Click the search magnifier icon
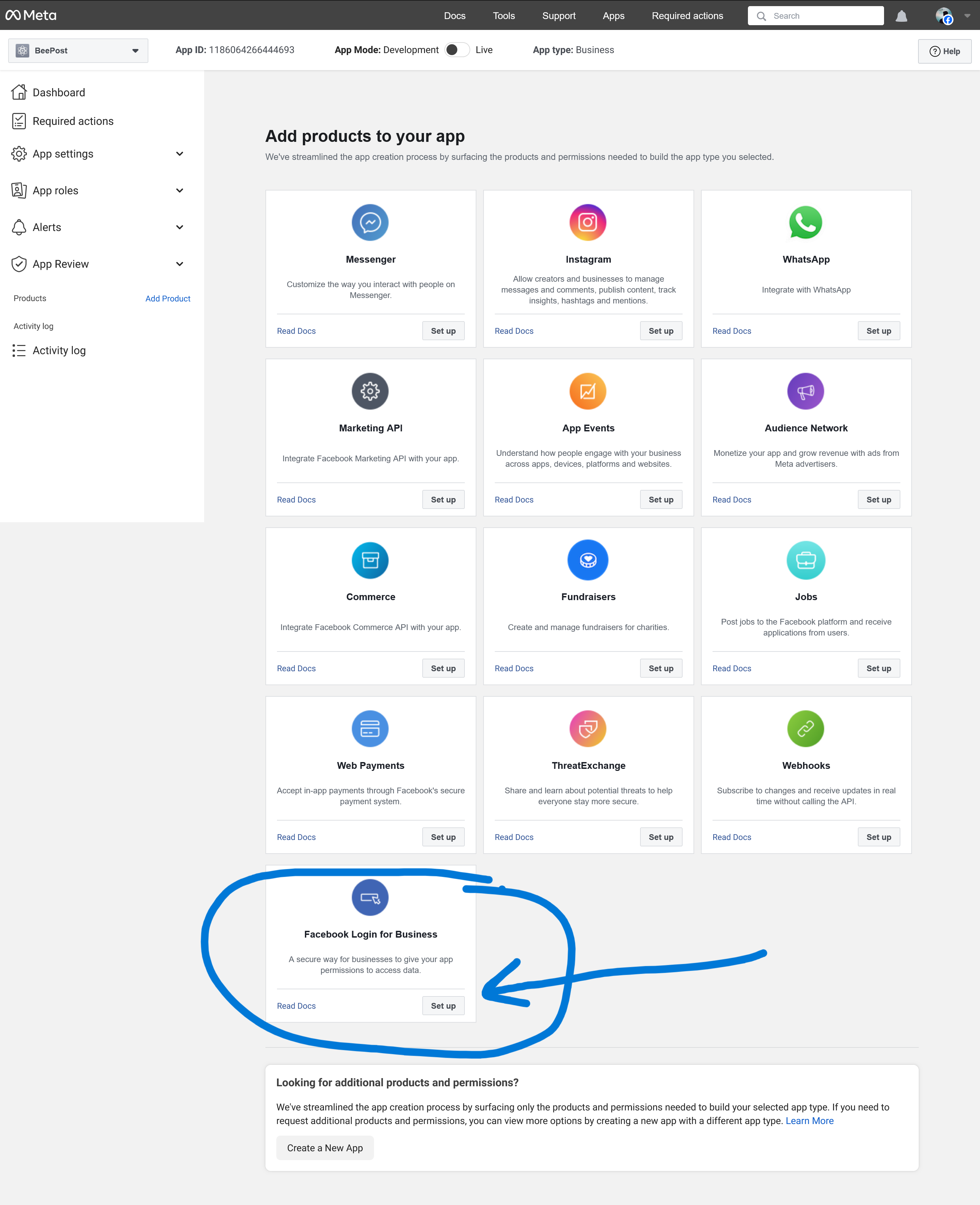The width and height of the screenshot is (980, 1205). tap(761, 16)
